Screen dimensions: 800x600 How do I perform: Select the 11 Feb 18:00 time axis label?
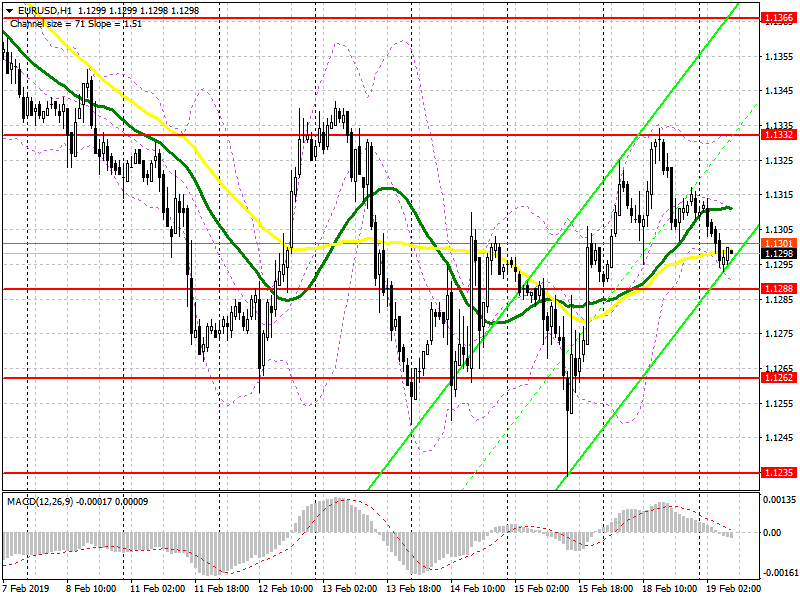pyautogui.click(x=221, y=588)
